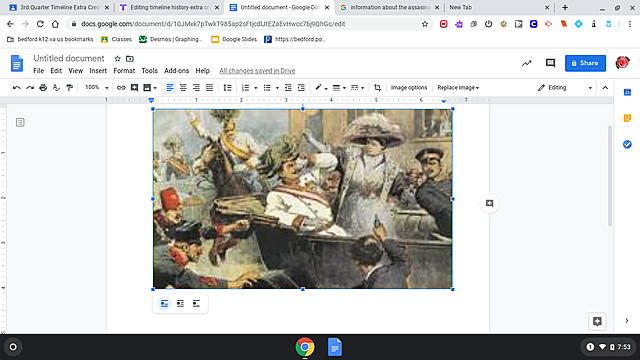Open the Editing mode dropdown
The height and width of the screenshot is (360, 640).
[x=565, y=88]
